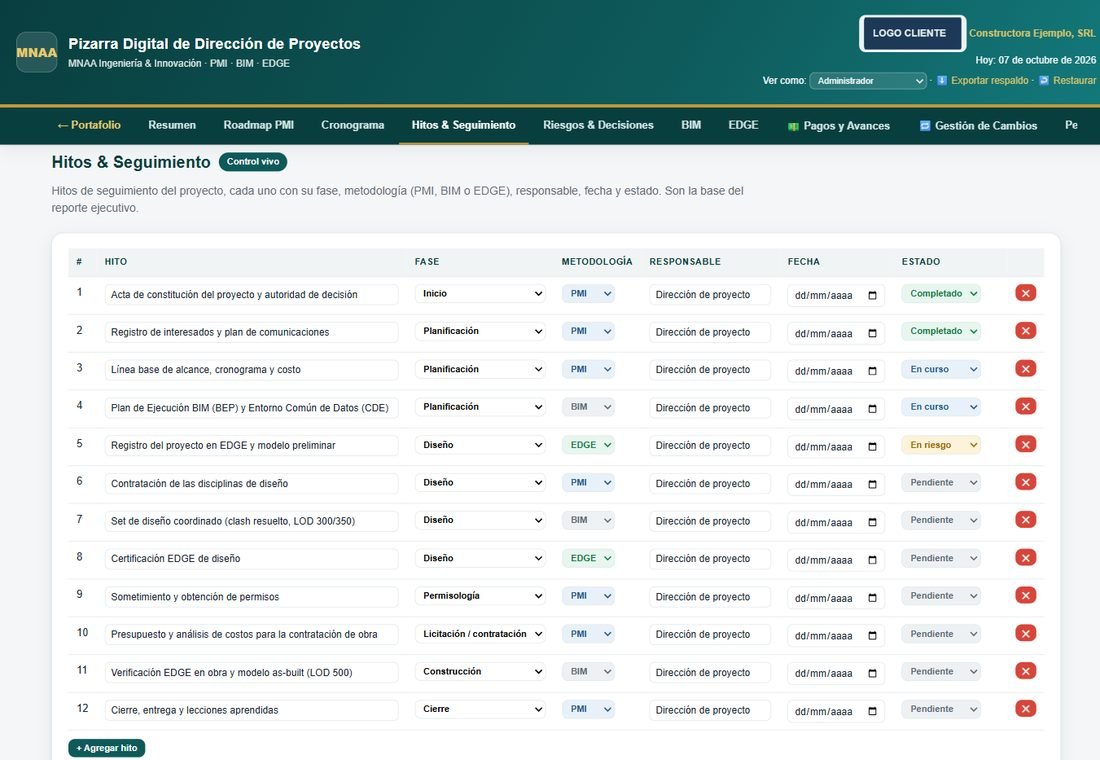Image resolution: width=1100 pixels, height=760 pixels.
Task: Open calendar icon for hito 7 fecha
Action: [x=872, y=522]
